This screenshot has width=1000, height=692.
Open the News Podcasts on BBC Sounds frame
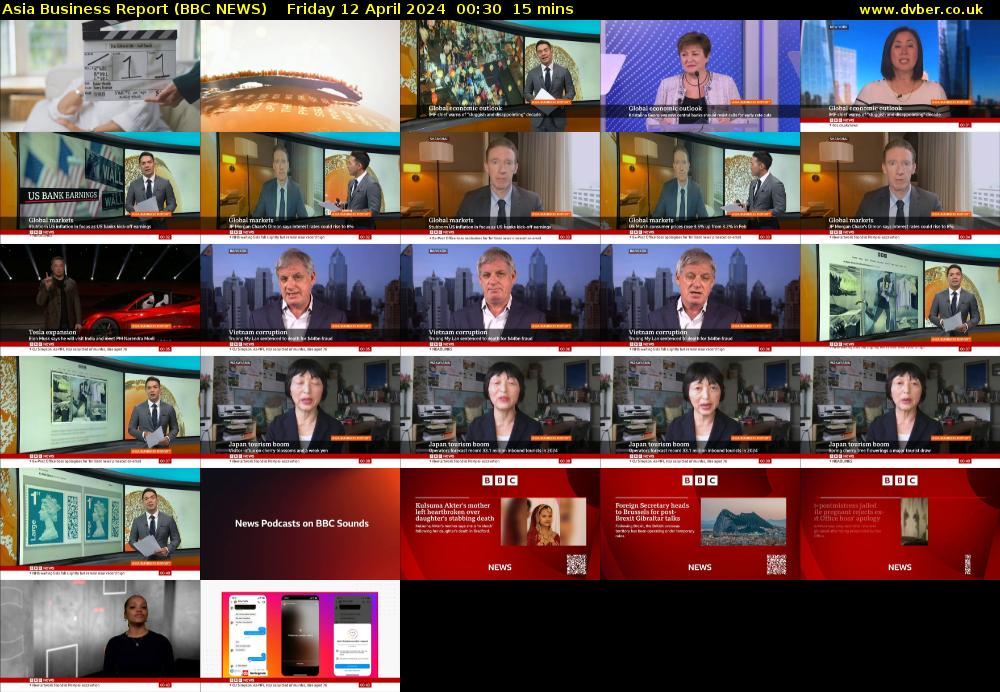point(300,524)
